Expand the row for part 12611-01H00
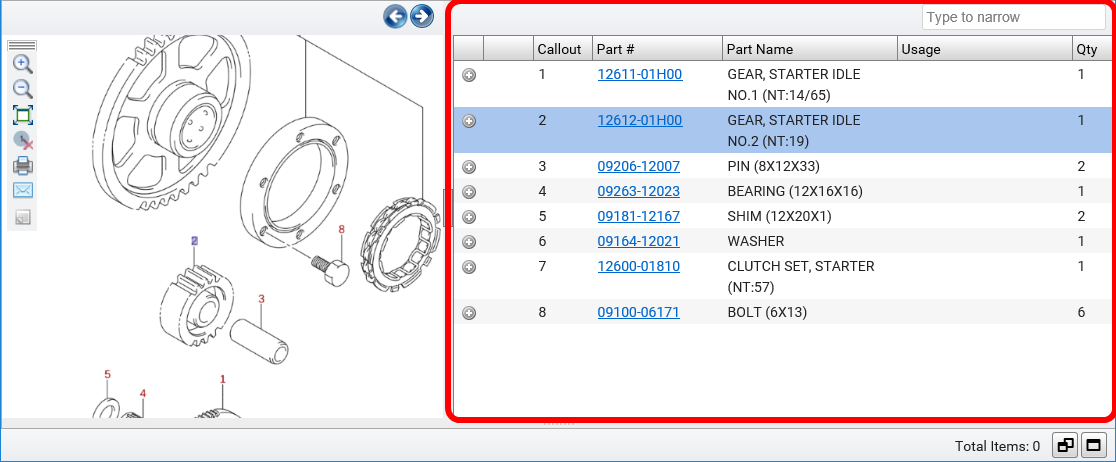This screenshot has width=1116, height=462. 469,75
